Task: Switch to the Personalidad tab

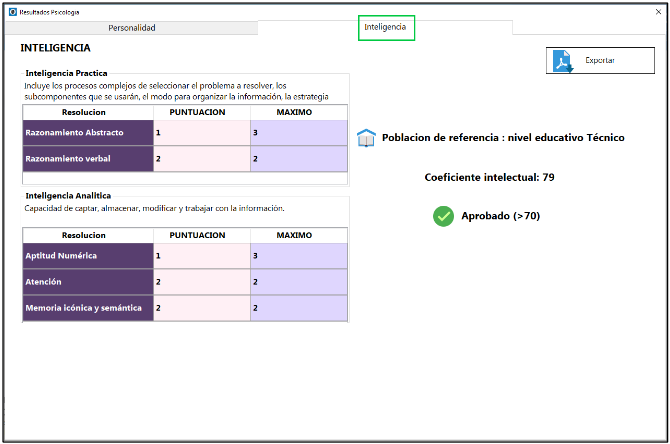Action: (131, 28)
